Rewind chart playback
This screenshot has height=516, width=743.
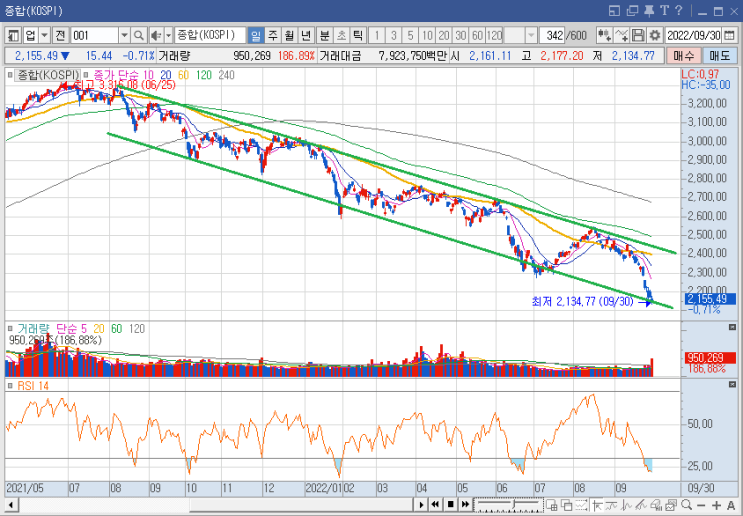tap(435, 504)
